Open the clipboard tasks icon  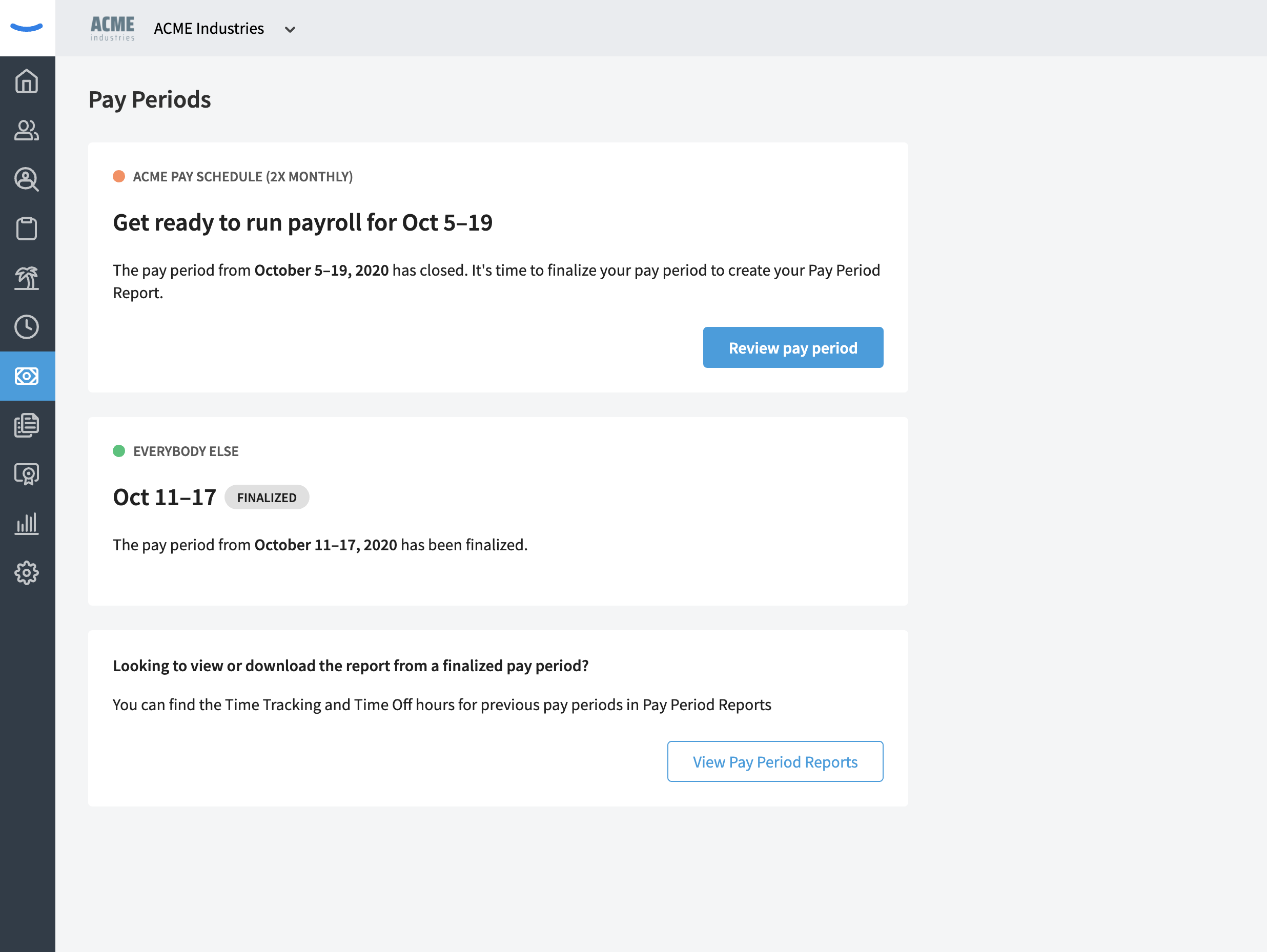pyautogui.click(x=27, y=229)
